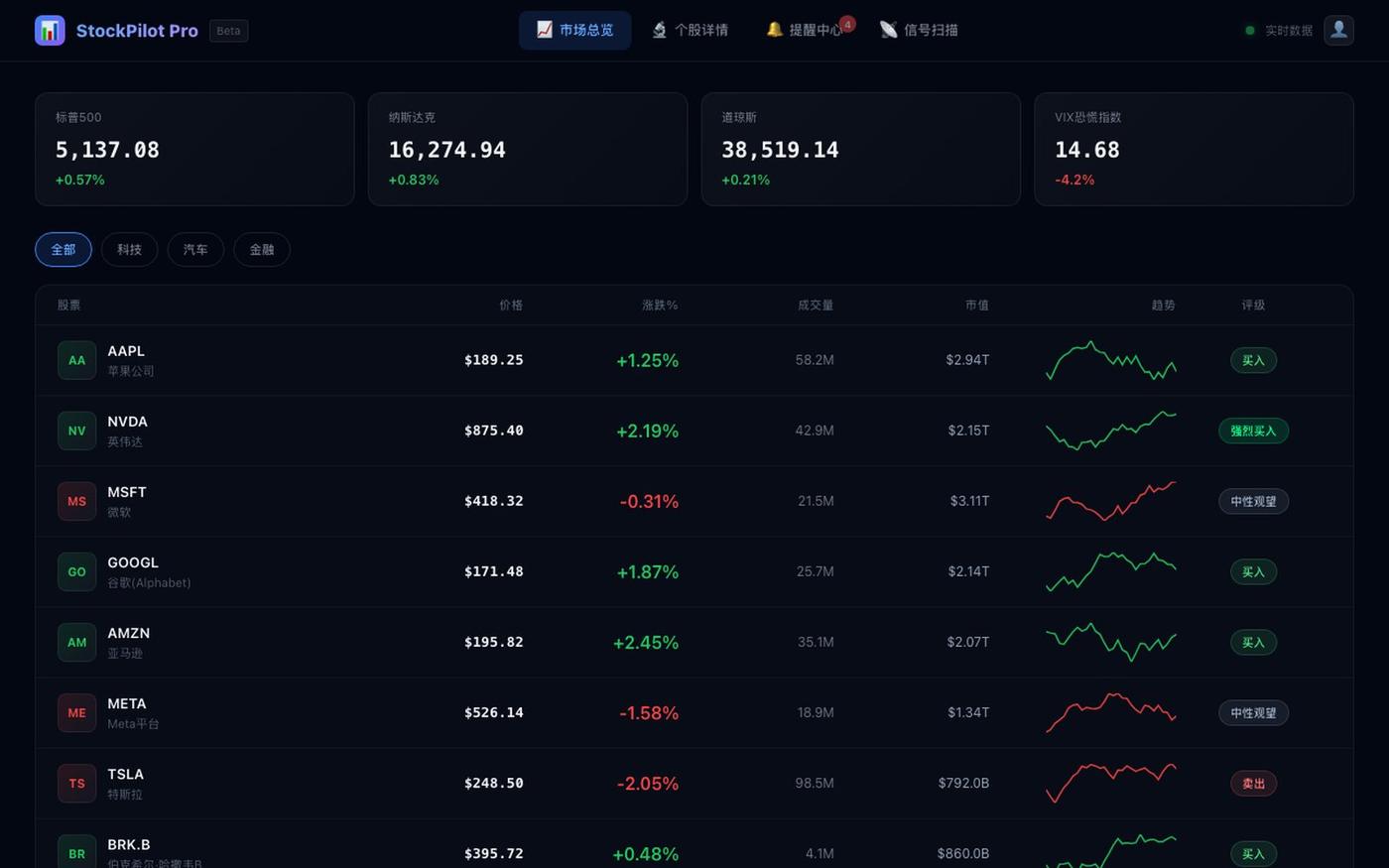Screen dimensions: 1389x868
Task: Click the 实时数据 status text
Action: (1289, 31)
